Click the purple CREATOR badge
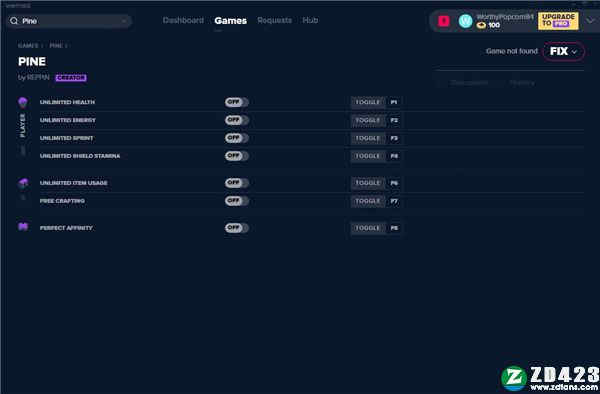 tap(71, 78)
